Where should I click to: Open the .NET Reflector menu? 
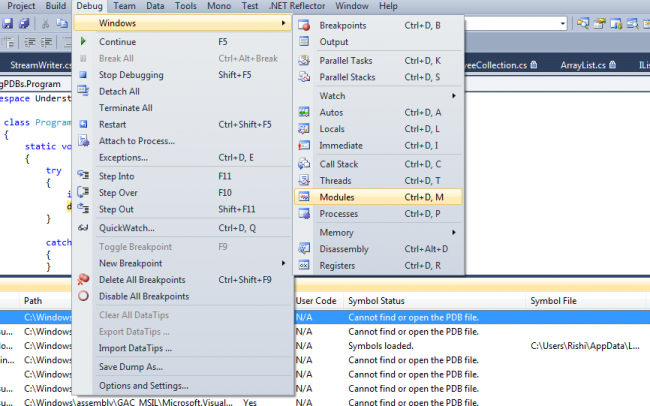[x=297, y=6]
